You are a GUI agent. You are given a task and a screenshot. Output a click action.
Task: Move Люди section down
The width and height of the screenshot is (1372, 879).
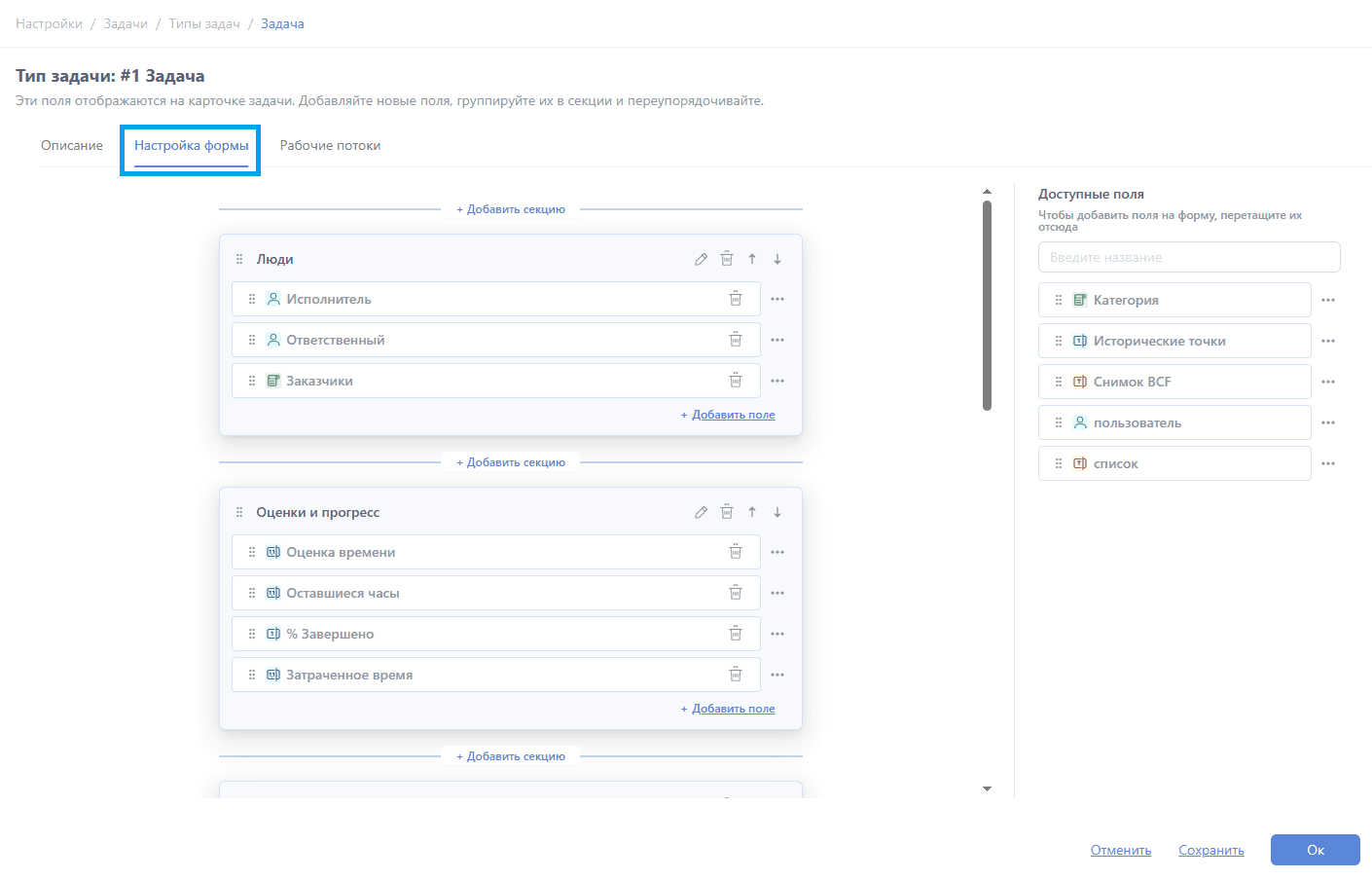[x=777, y=259]
